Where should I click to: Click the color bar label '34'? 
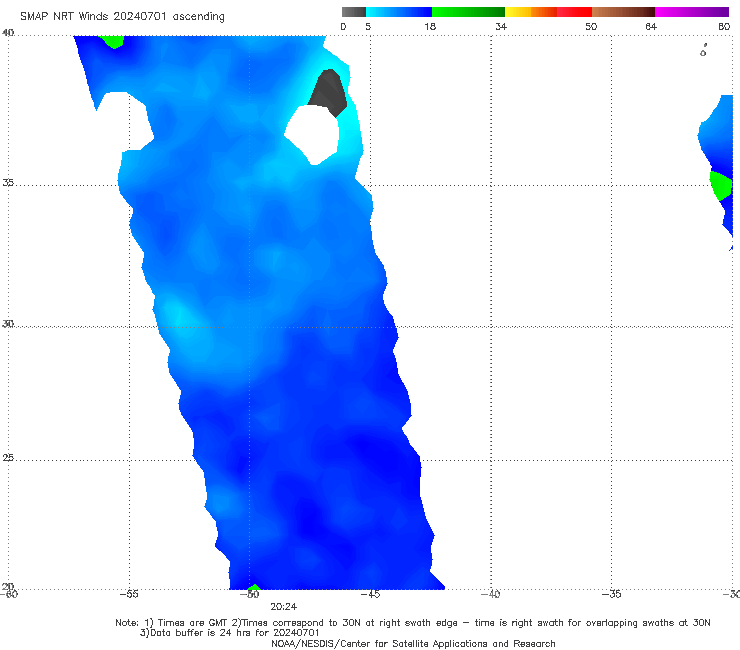(x=501, y=26)
